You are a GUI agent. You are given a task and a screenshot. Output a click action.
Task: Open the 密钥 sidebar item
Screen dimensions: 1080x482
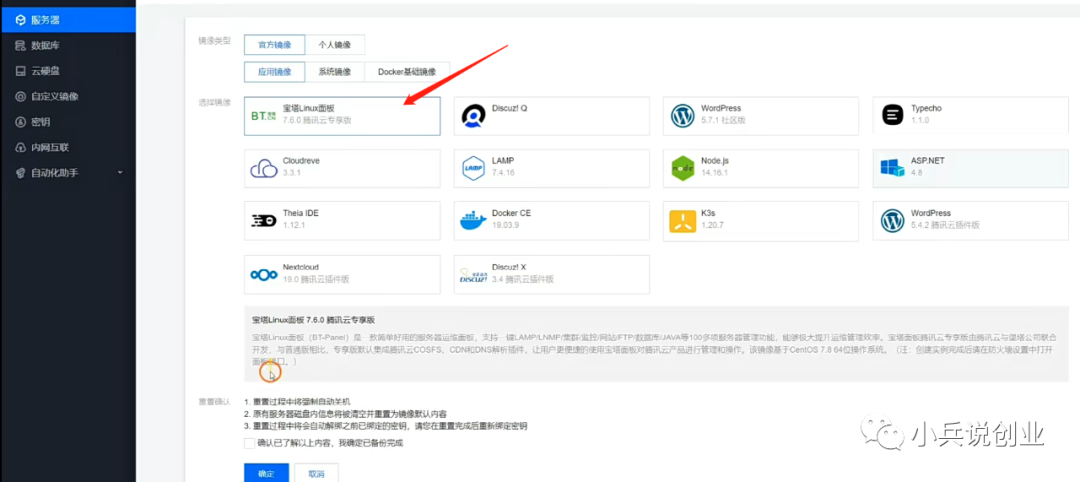tap(68, 122)
